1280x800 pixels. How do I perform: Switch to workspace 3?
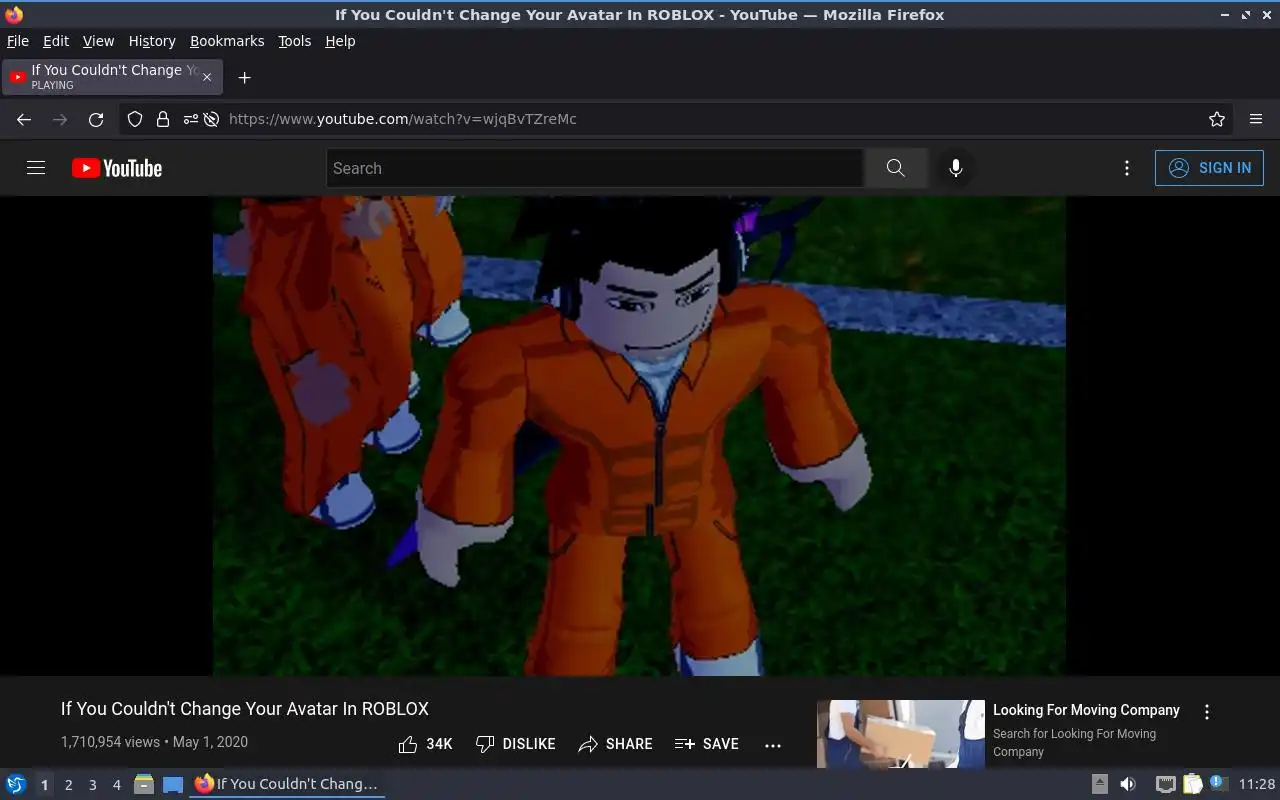pos(92,785)
